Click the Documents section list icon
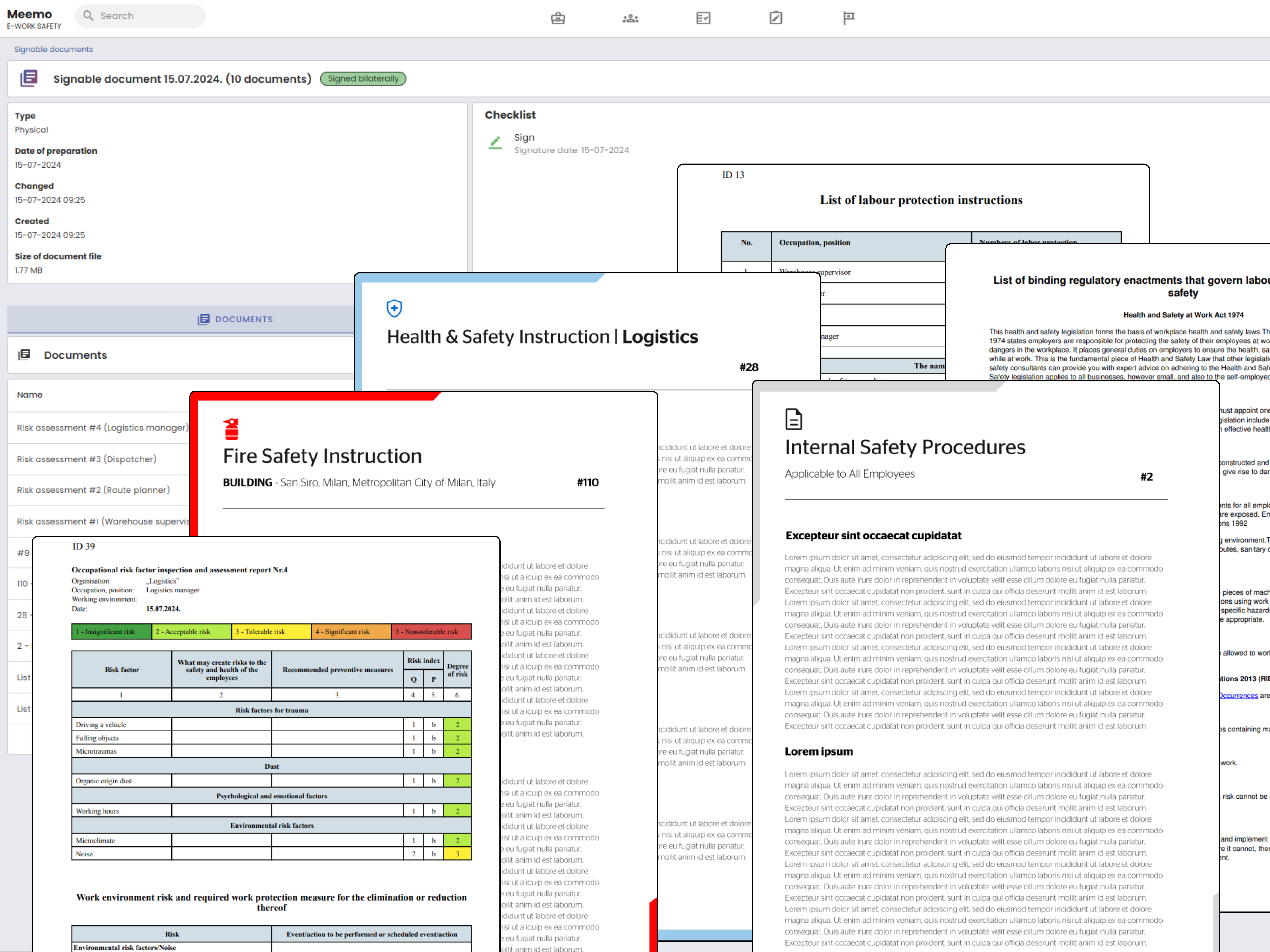This screenshot has width=1270, height=952. [24, 355]
